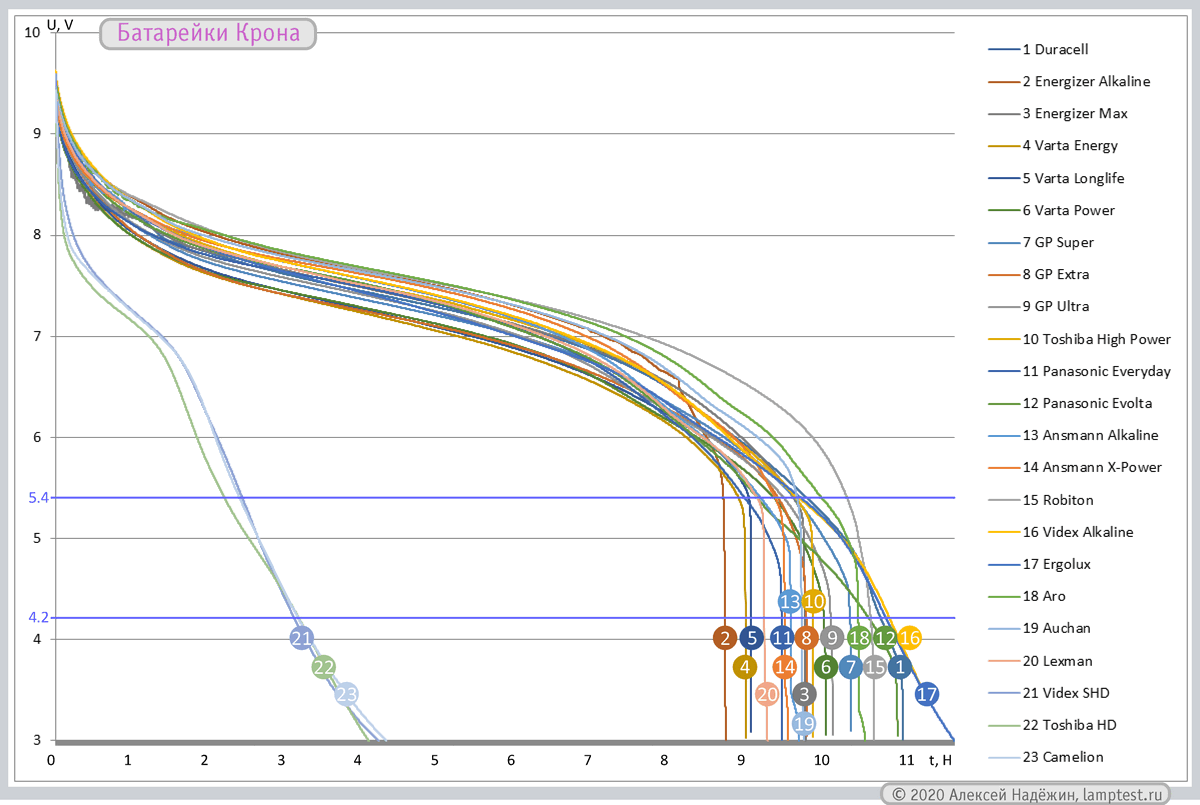Select legend entry 6 Varta Power
Screen dimensions: 1200x805
point(1051,210)
